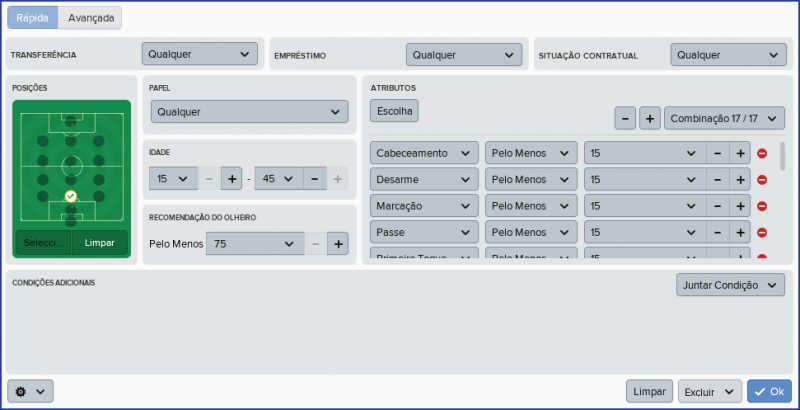Remove the Cabeceamento attribute row
Viewport: 800px width, 410px height.
click(x=762, y=153)
